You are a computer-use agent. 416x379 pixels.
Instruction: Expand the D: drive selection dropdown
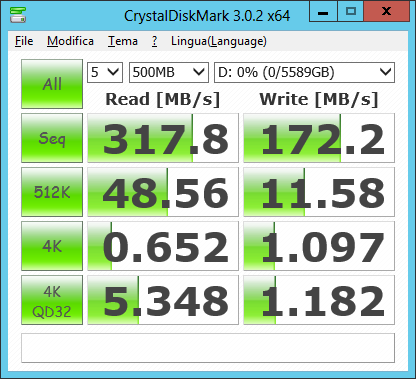click(304, 72)
